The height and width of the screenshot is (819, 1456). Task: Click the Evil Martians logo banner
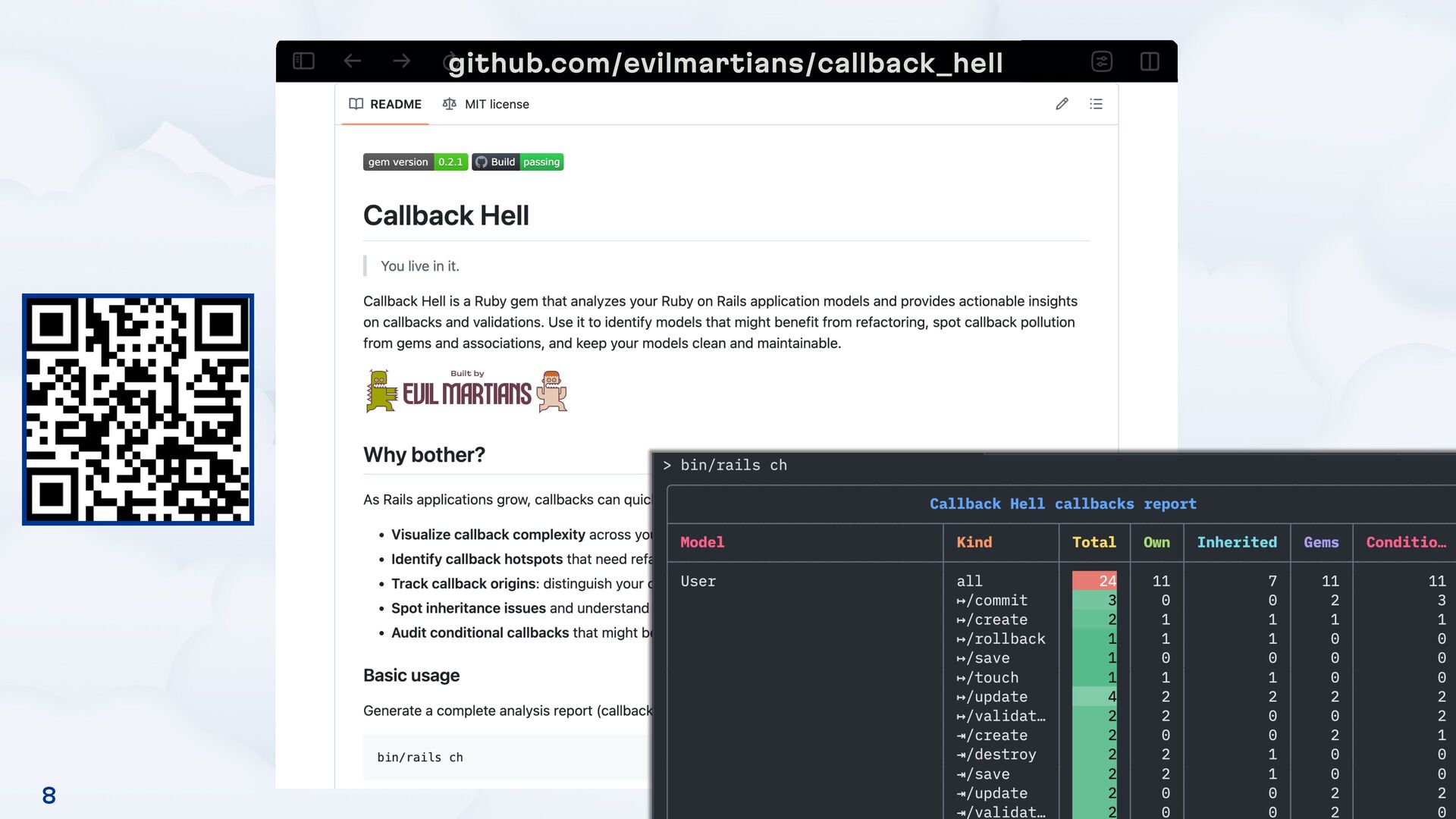(x=466, y=391)
